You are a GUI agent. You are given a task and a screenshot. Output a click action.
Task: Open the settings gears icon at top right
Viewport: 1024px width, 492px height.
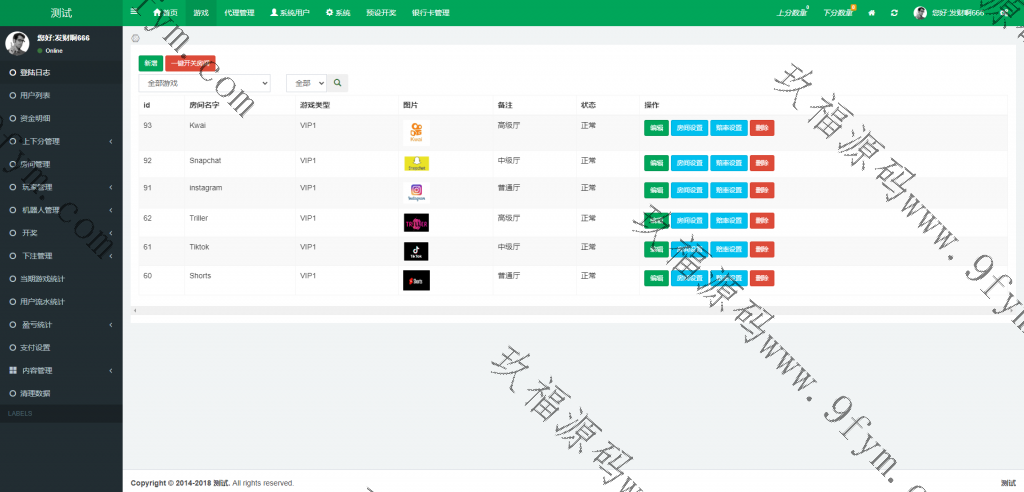tap(1005, 13)
